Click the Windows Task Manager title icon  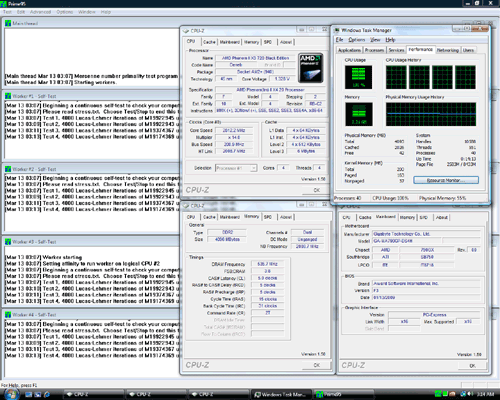pos(337,30)
